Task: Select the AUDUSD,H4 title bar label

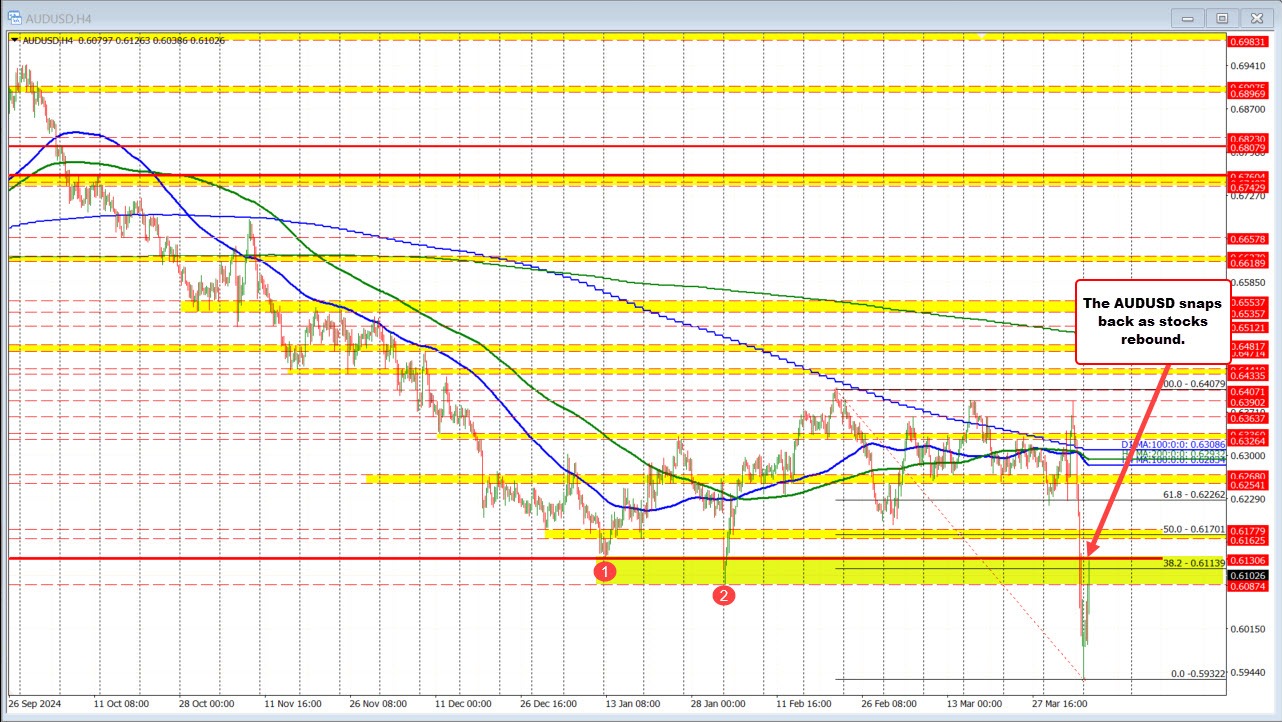Action: point(60,17)
